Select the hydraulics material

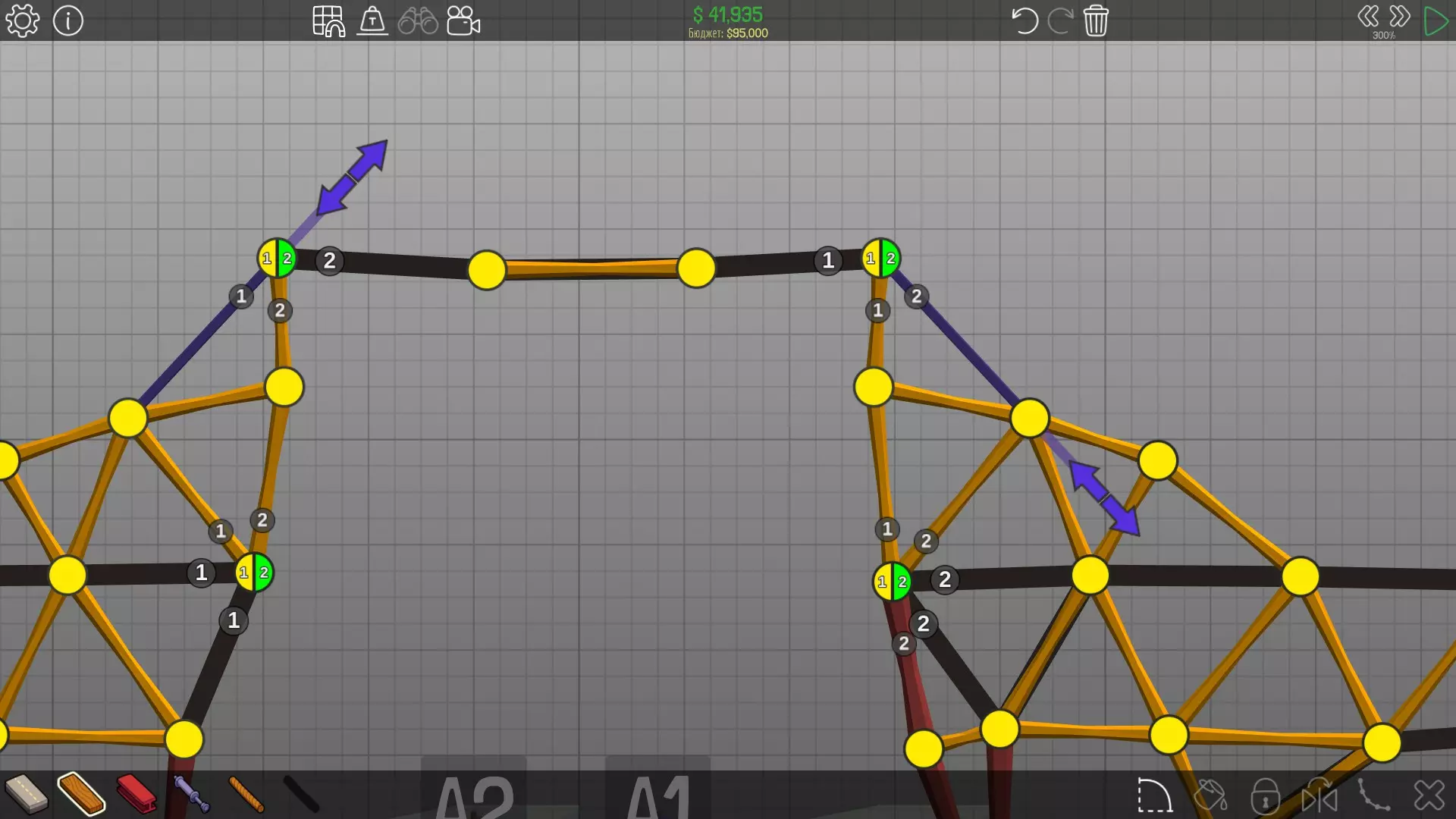click(191, 794)
